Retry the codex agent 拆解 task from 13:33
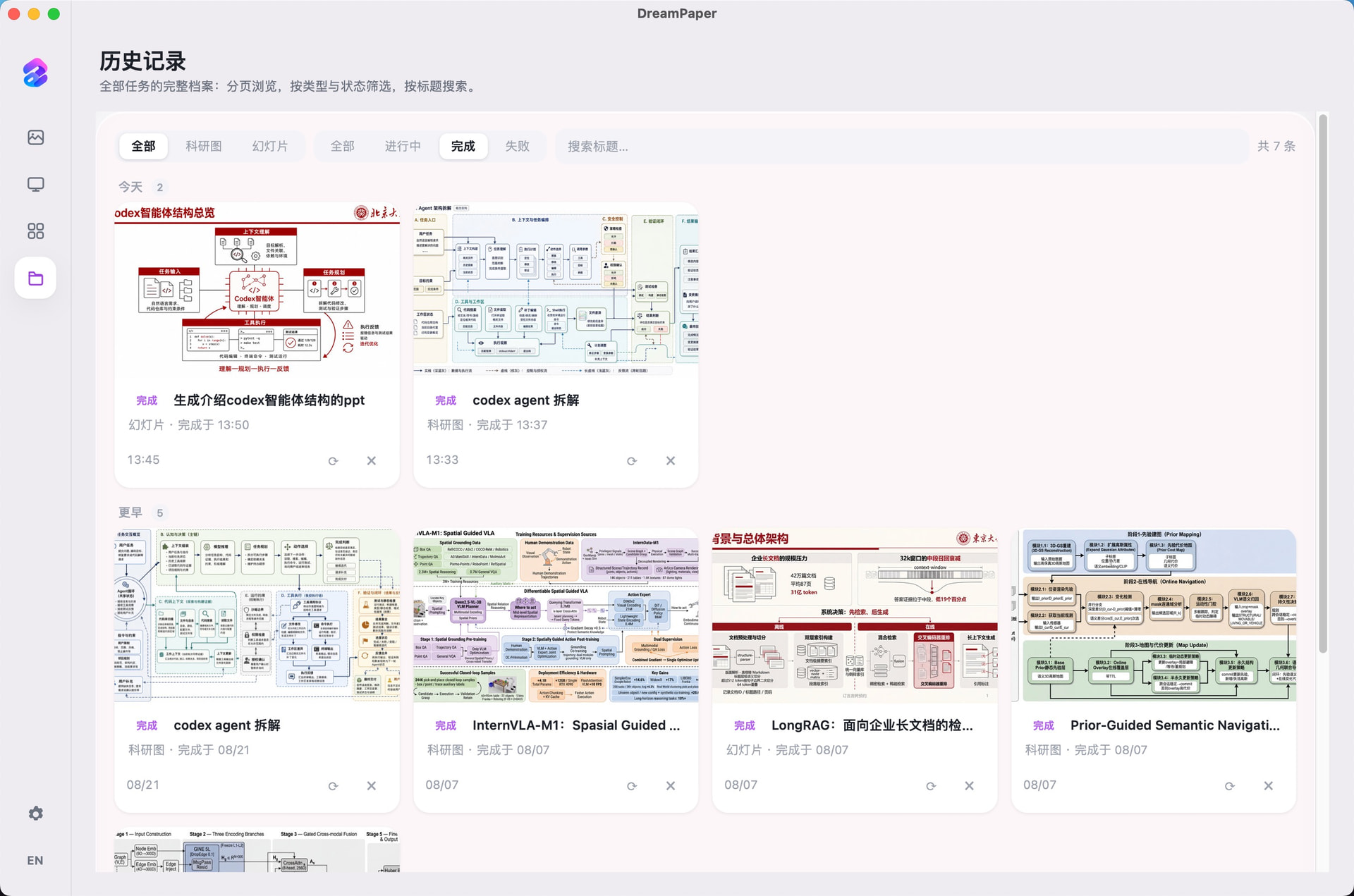Screen dimensions: 1354x896 point(632,461)
